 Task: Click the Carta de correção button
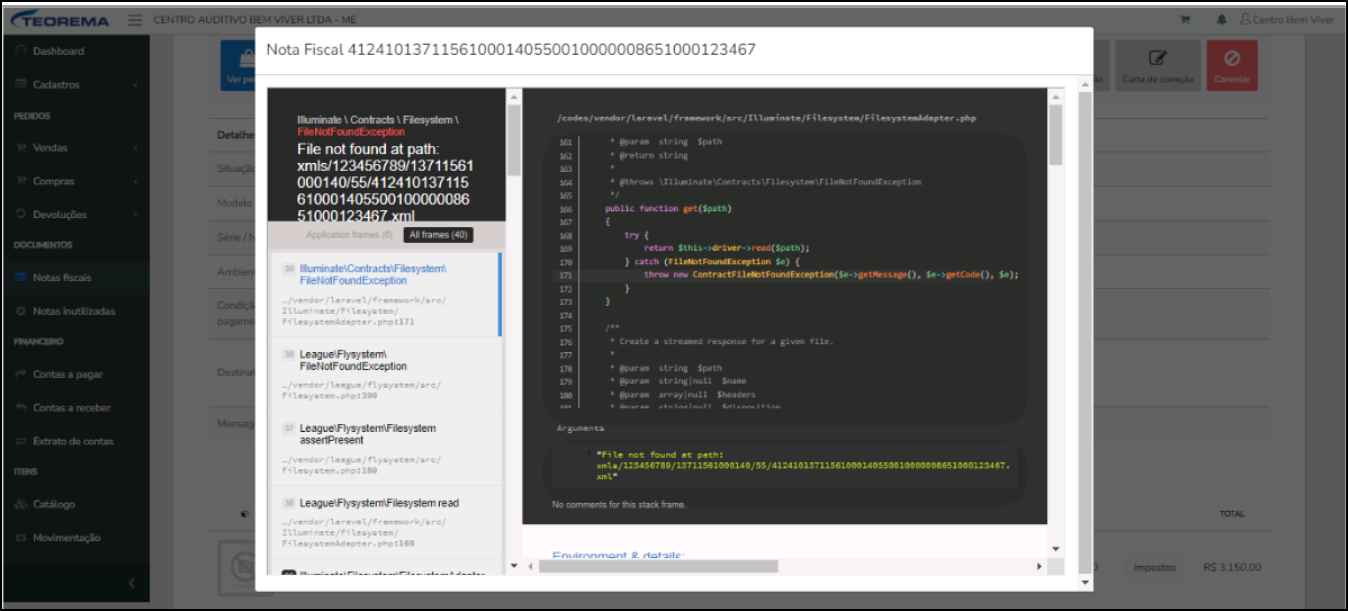click(x=1157, y=66)
